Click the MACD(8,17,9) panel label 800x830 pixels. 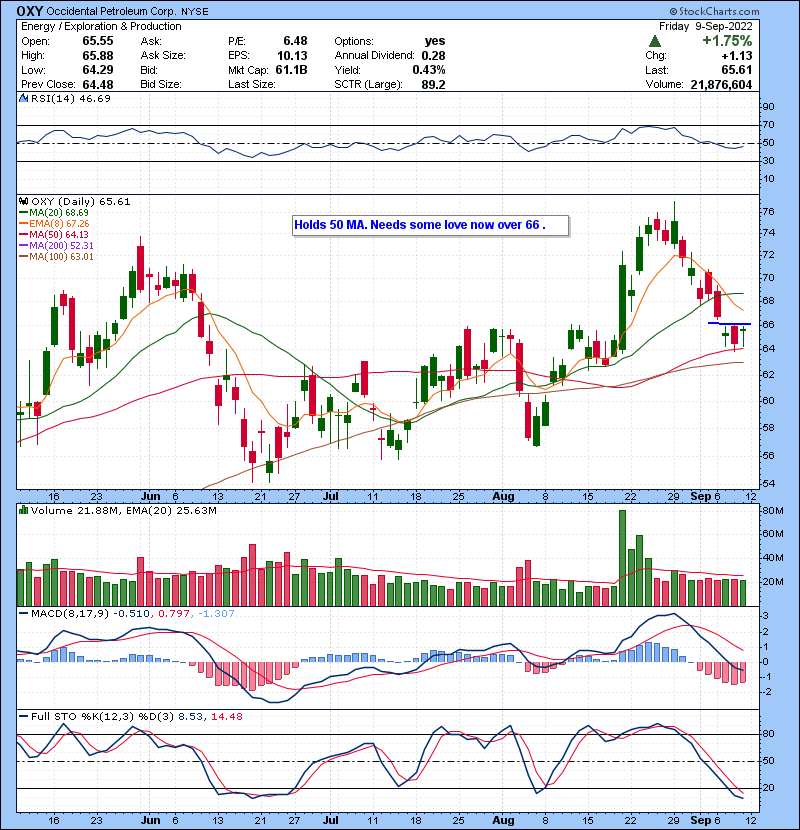pos(70,614)
